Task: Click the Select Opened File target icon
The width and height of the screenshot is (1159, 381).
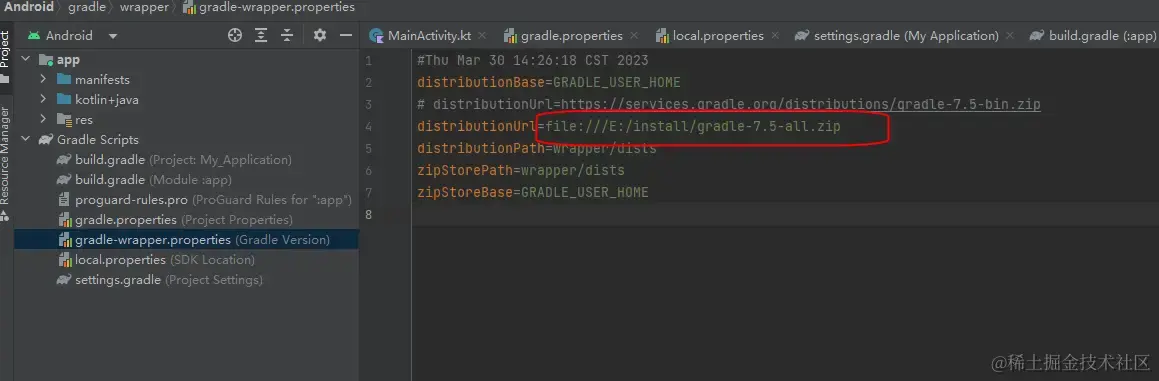Action: 235,35
